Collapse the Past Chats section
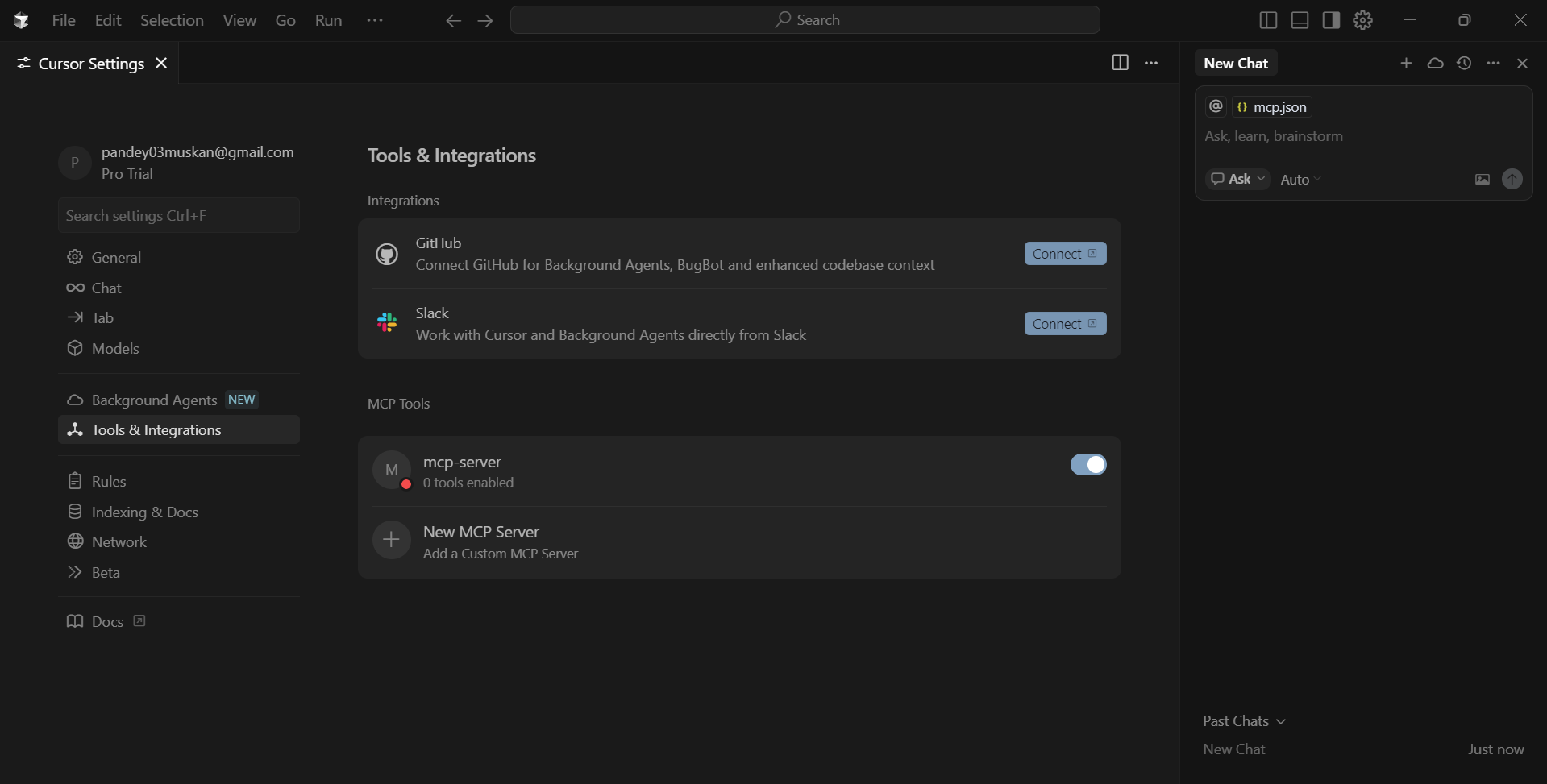This screenshot has width=1547, height=784. pos(1244,721)
